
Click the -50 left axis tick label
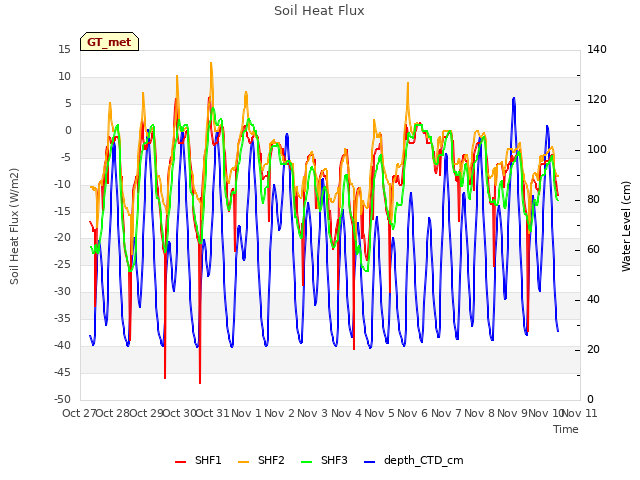63,400
